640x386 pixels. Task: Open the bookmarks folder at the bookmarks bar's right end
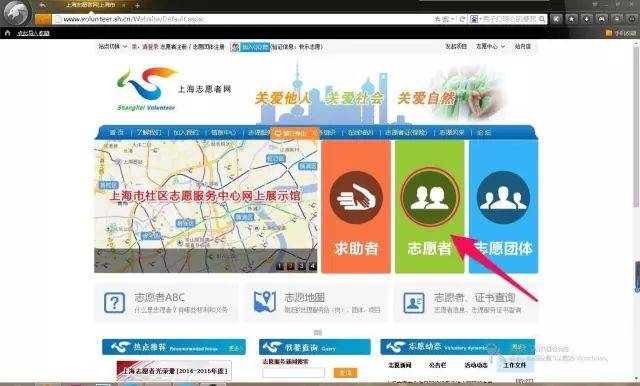622,33
